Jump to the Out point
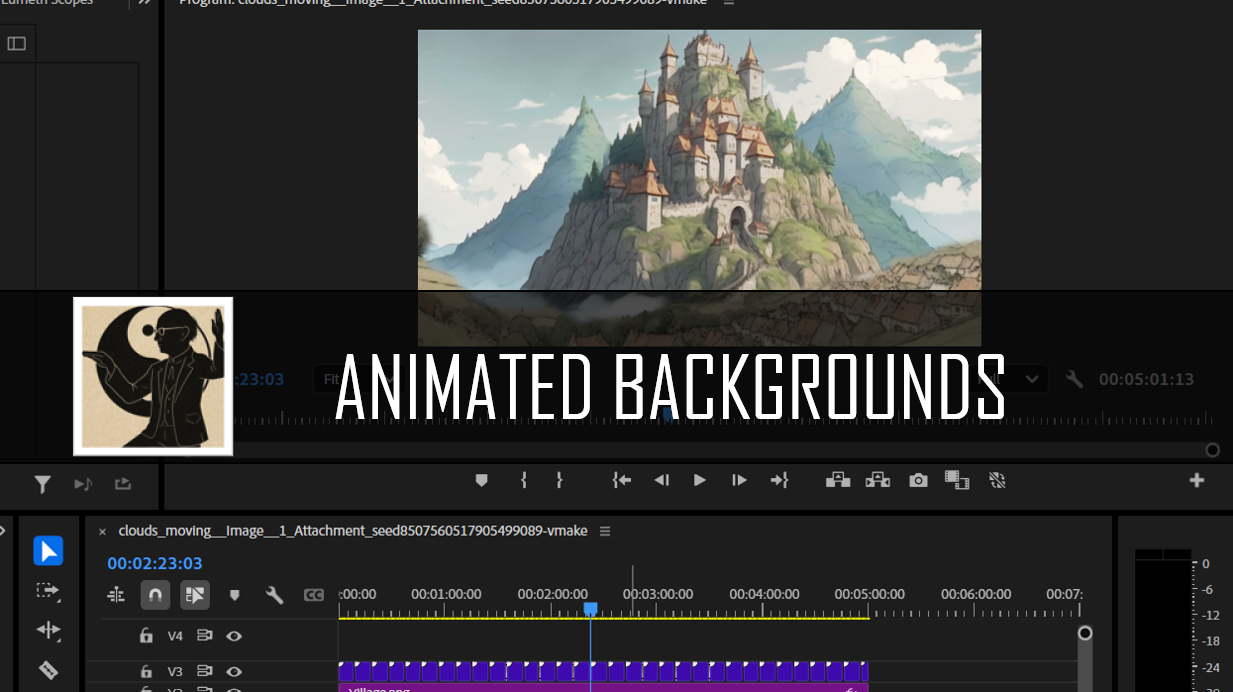The height and width of the screenshot is (692, 1233). coord(779,480)
